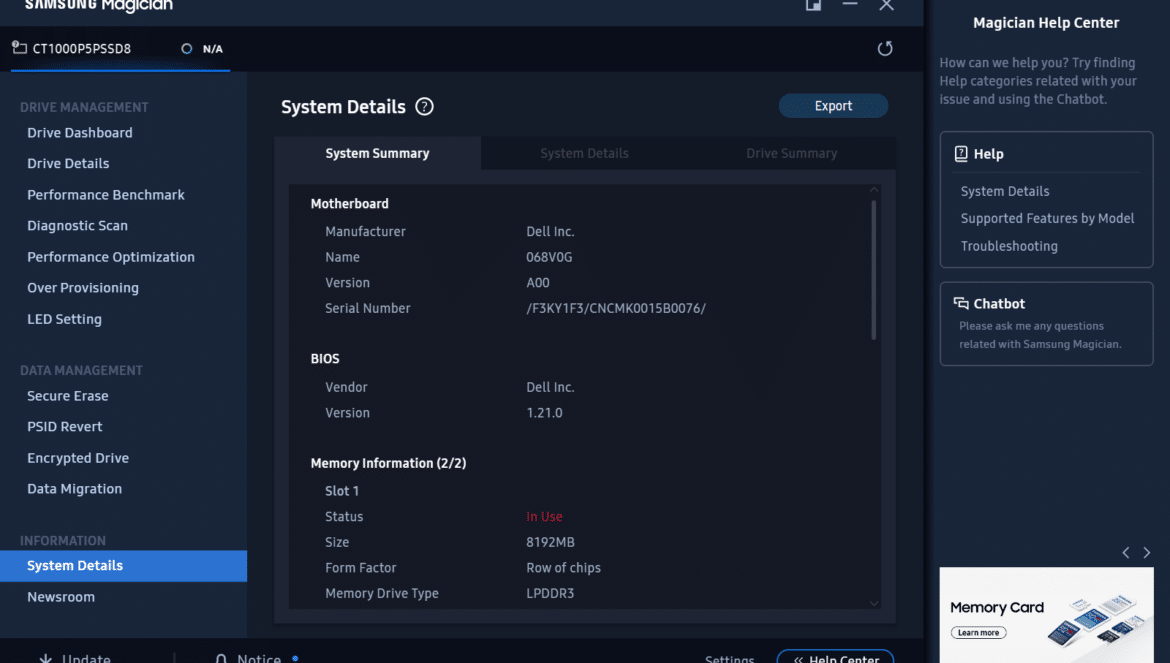1170x663 pixels.
Task: Click Notice in the bottom bar
Action: [x=259, y=659]
